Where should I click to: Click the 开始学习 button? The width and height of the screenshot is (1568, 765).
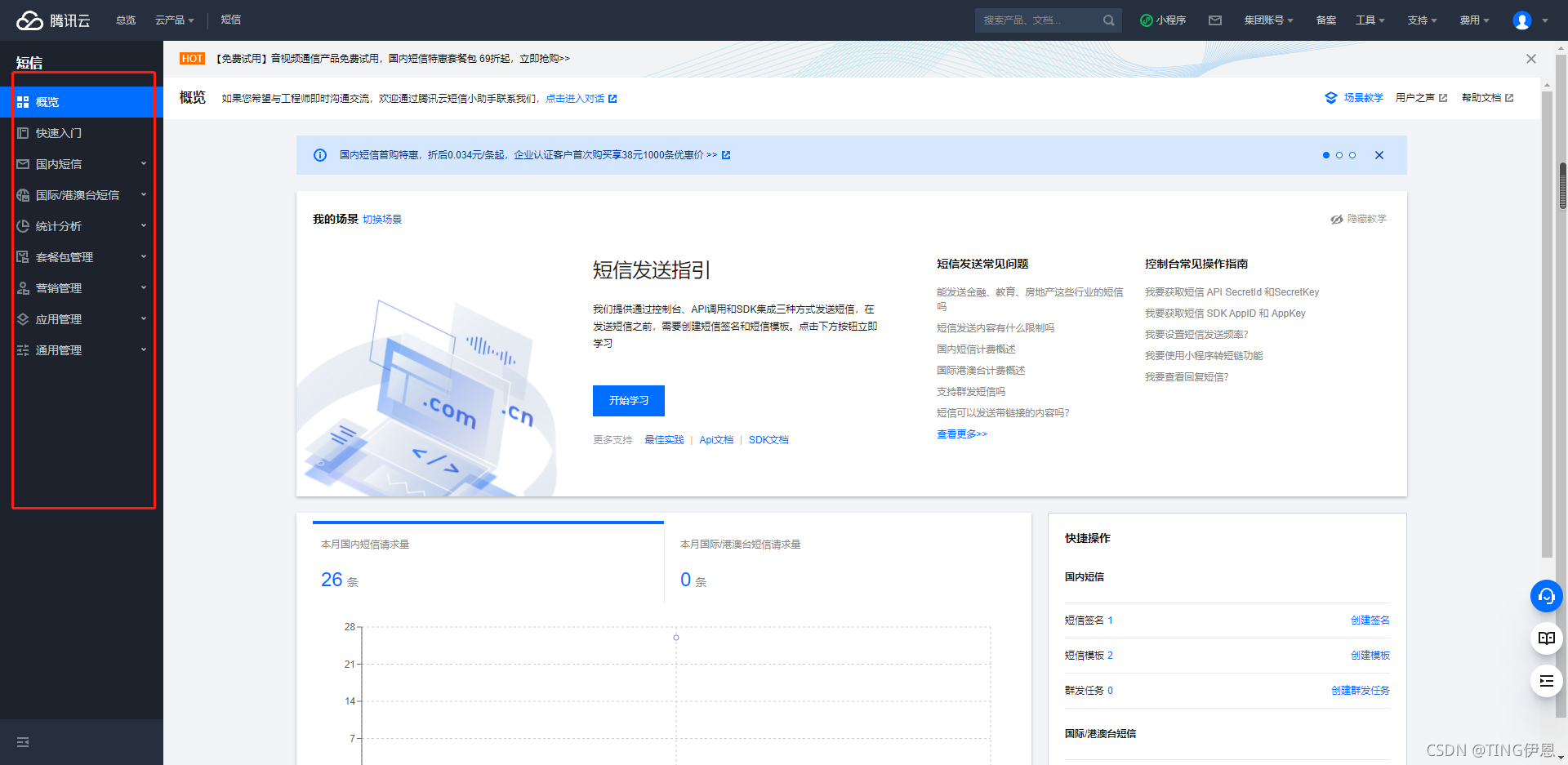pyautogui.click(x=629, y=401)
